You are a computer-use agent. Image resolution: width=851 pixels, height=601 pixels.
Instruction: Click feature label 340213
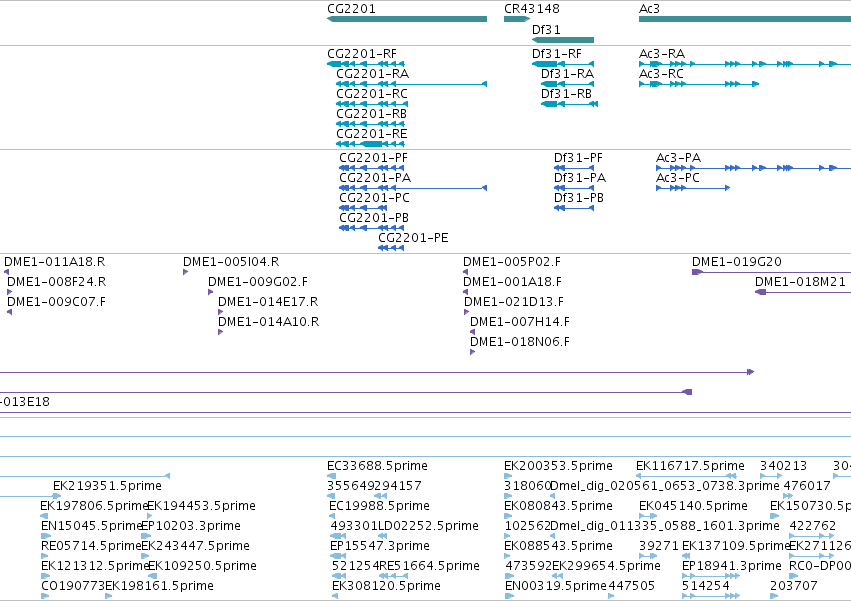783,466
